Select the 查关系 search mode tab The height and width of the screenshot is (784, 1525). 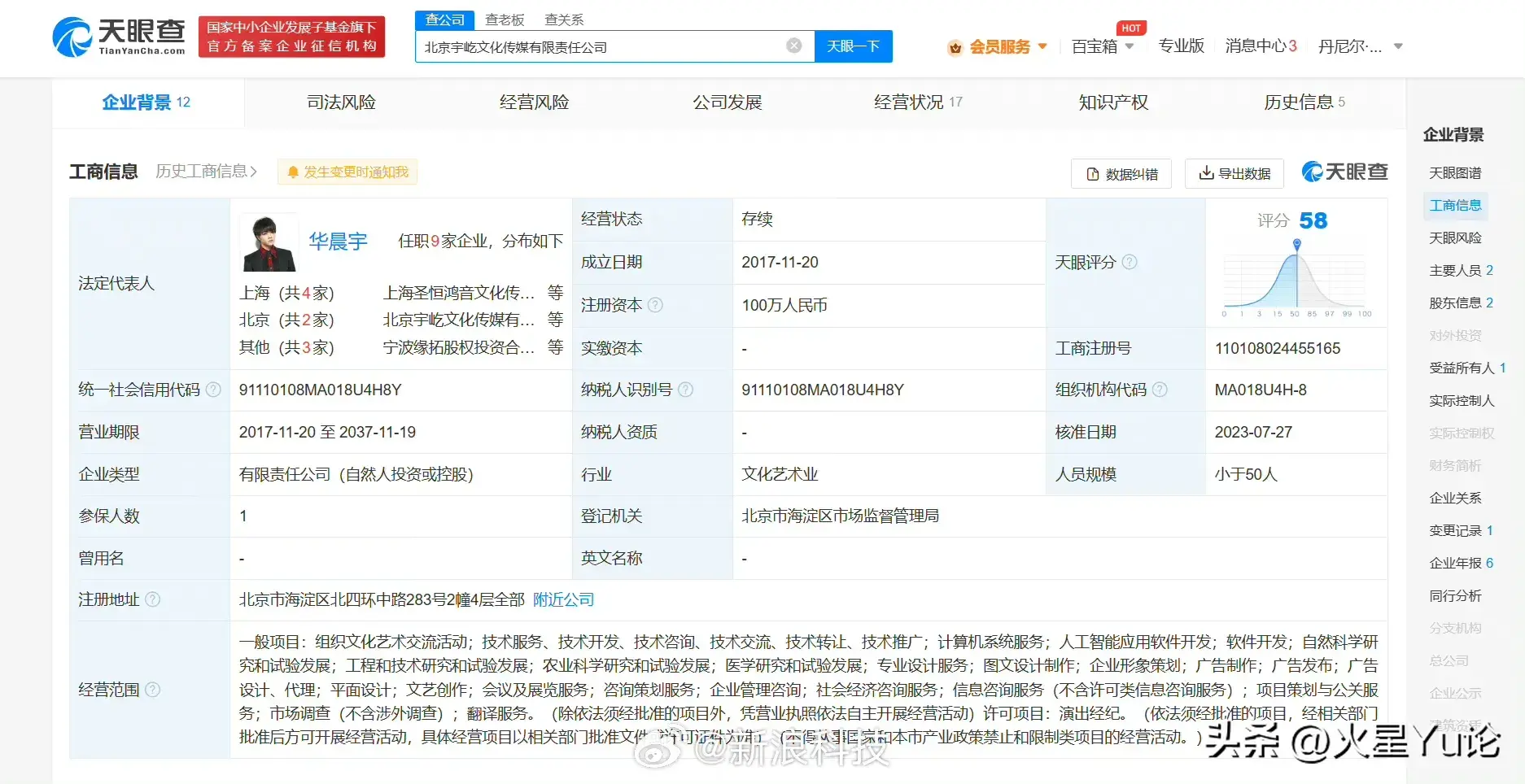564,20
